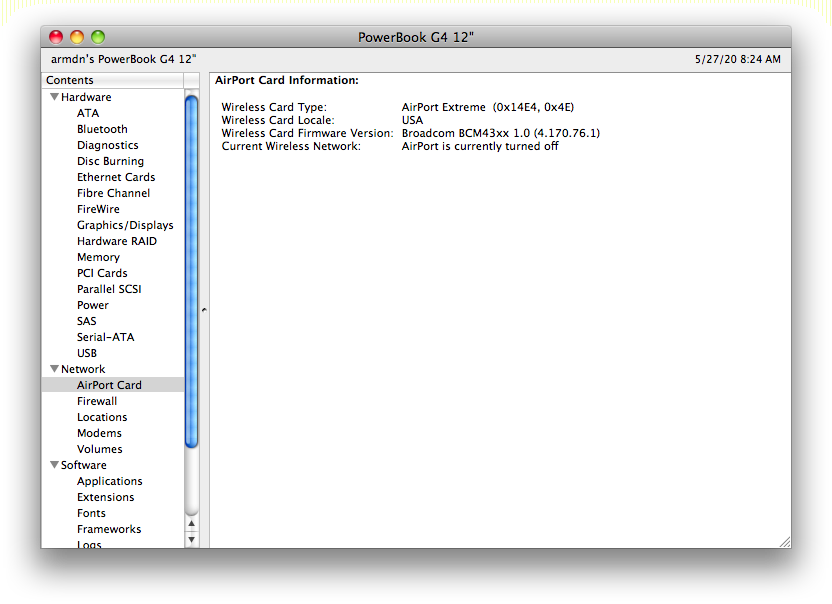
Task: Click the AirPort Extreme card type value
Action: (x=488, y=107)
